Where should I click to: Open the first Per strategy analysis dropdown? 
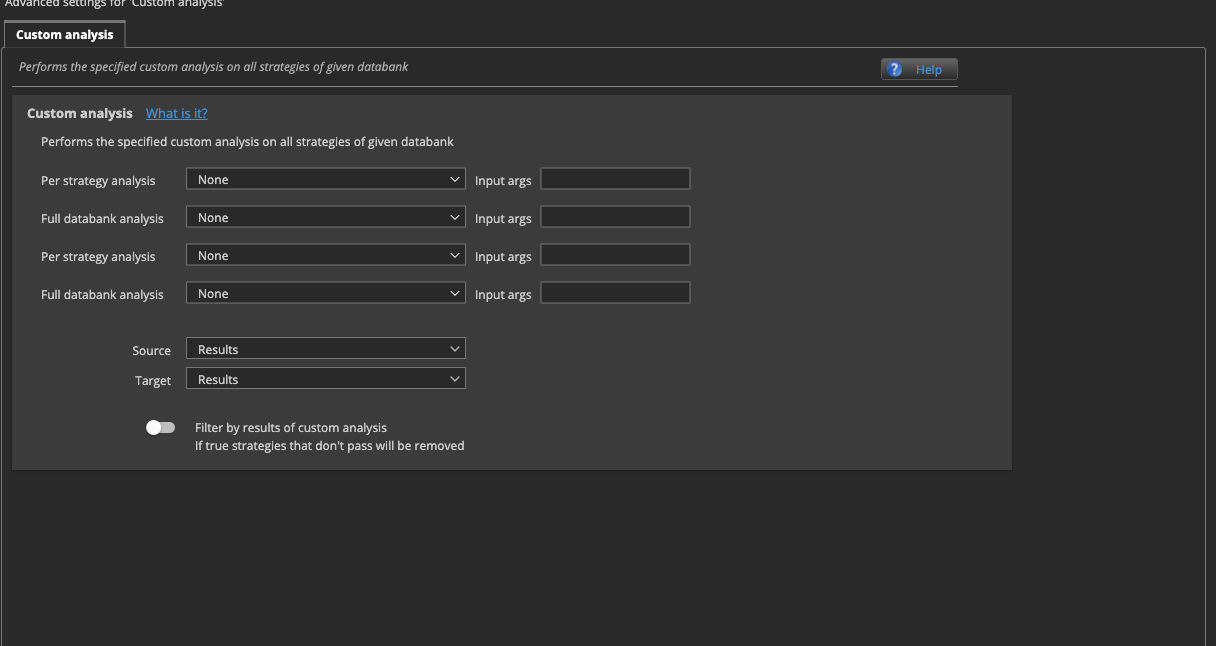click(326, 179)
